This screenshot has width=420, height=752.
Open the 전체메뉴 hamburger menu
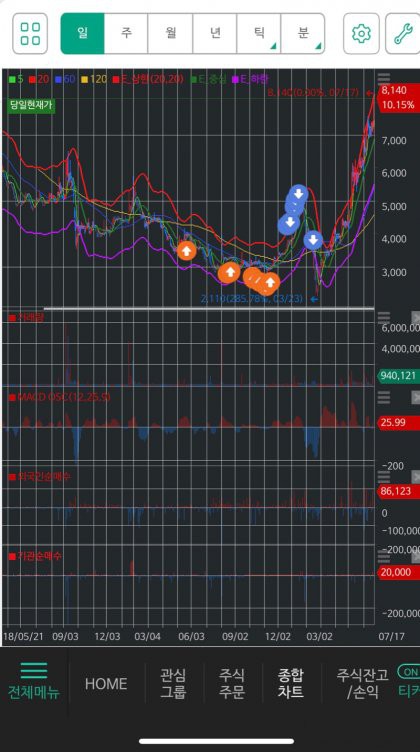(x=34, y=682)
